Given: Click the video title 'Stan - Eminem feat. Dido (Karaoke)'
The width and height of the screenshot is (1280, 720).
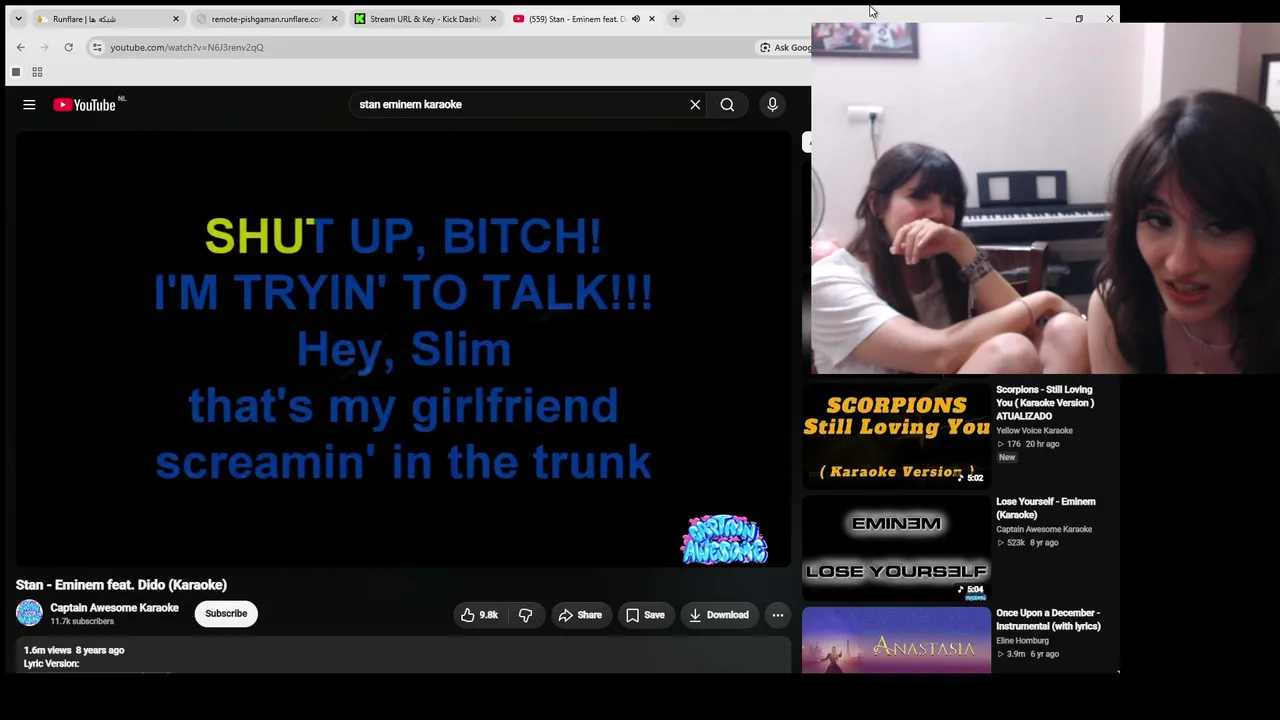Looking at the screenshot, I should 121,585.
